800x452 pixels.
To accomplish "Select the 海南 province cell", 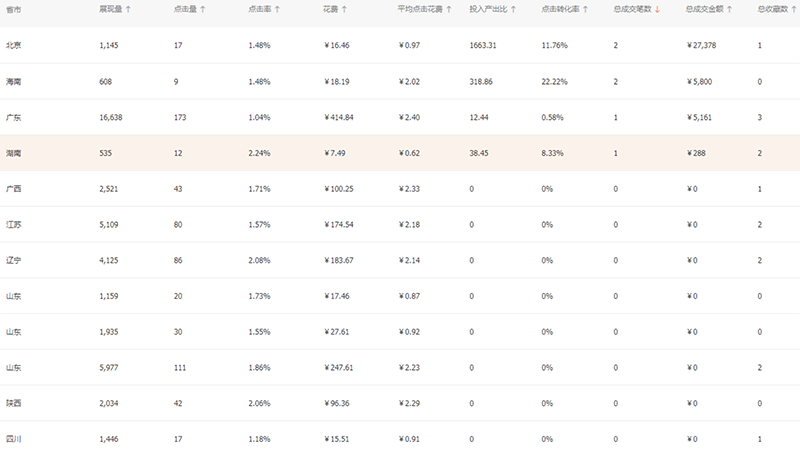I will [x=14, y=82].
